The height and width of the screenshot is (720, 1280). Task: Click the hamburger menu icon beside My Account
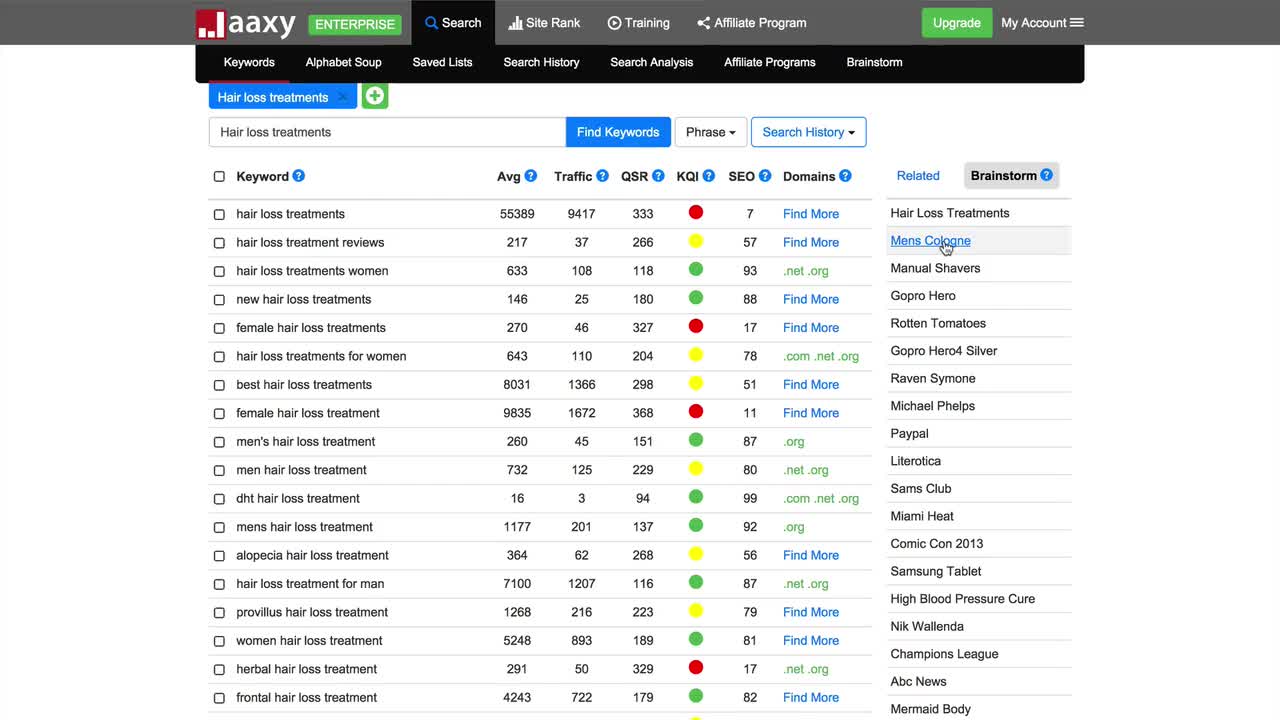pyautogui.click(x=1077, y=23)
